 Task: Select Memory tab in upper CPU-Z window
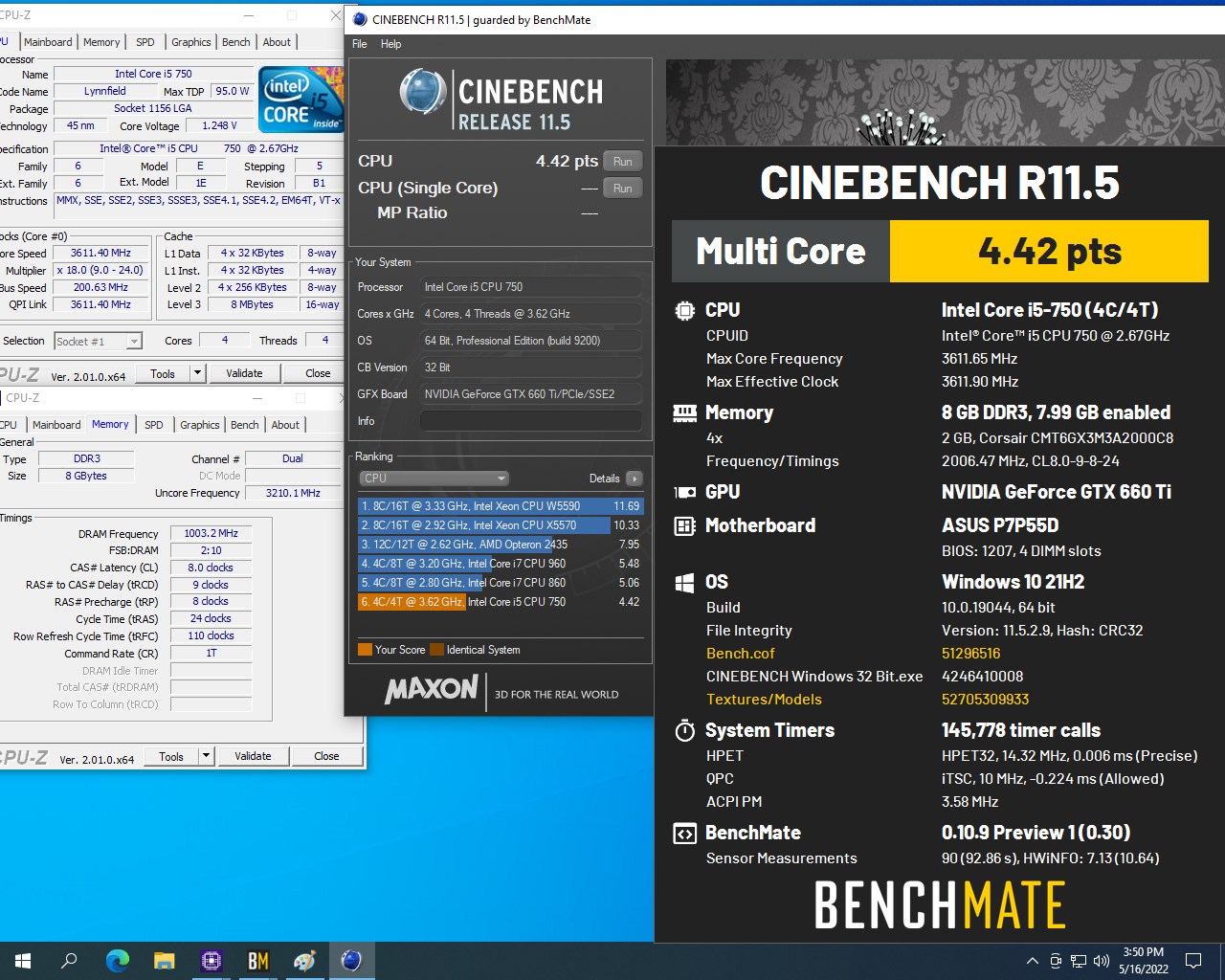[101, 42]
